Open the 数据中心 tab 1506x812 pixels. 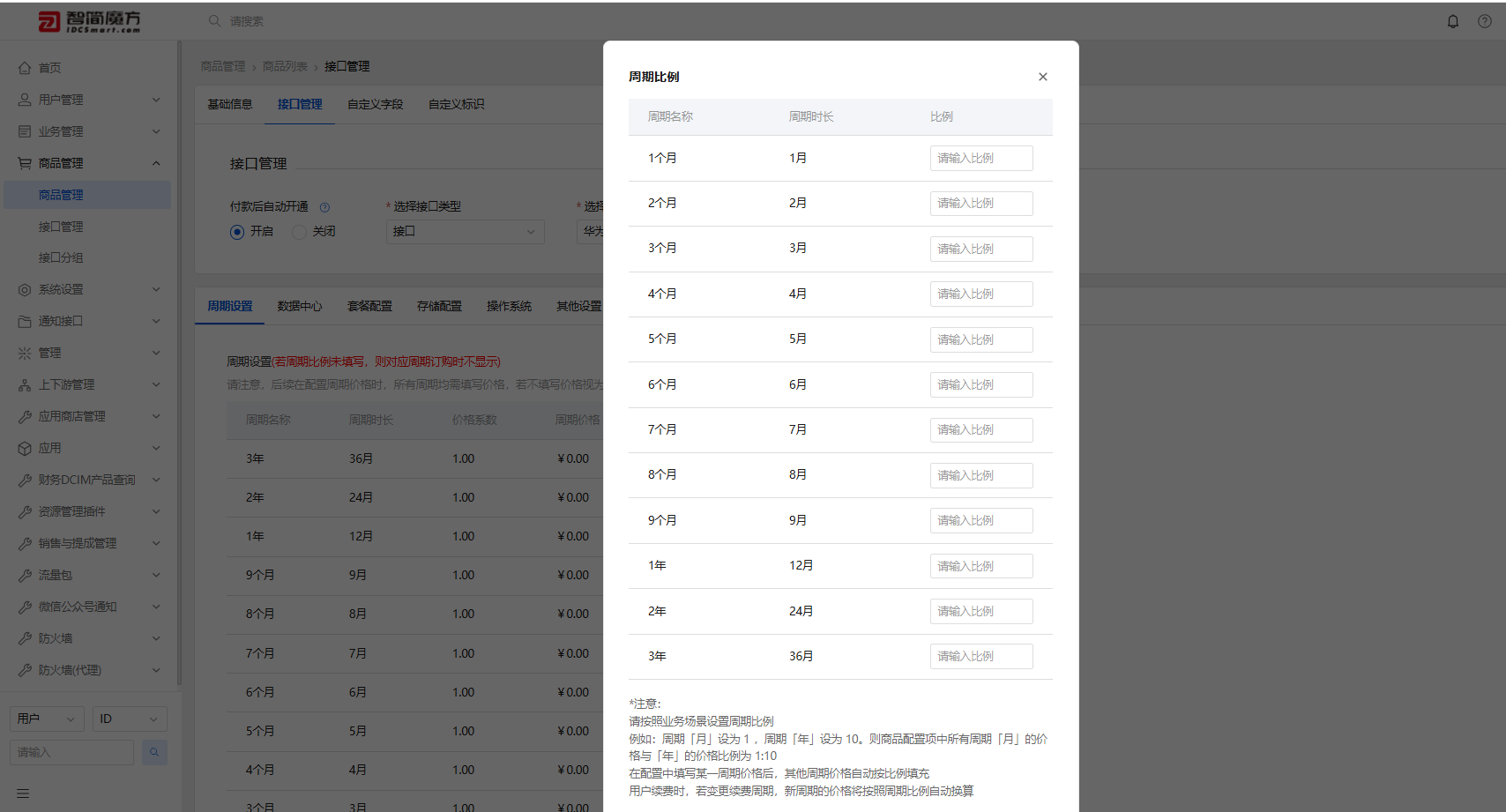pos(300,306)
